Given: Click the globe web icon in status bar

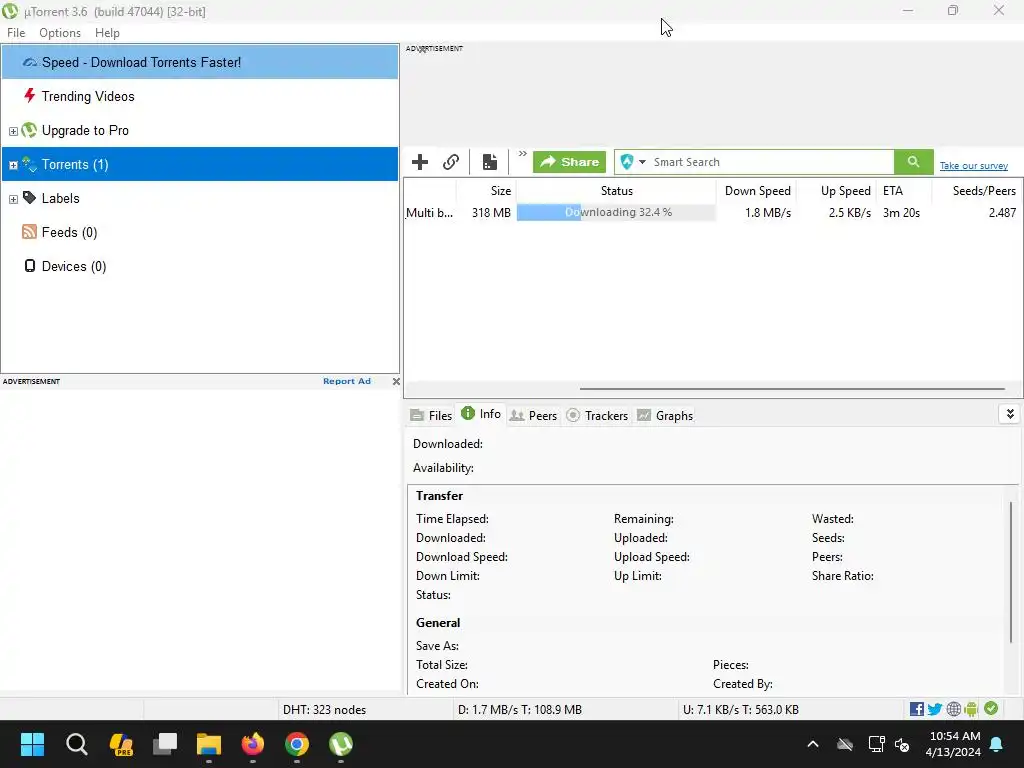Looking at the screenshot, I should pyautogui.click(x=953, y=709).
